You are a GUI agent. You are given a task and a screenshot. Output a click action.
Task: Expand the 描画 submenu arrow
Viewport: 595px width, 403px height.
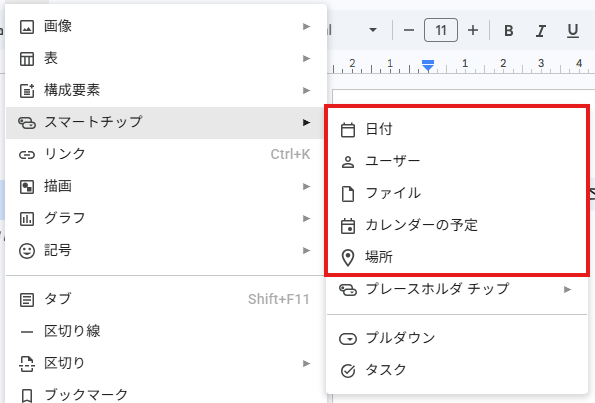(306, 186)
